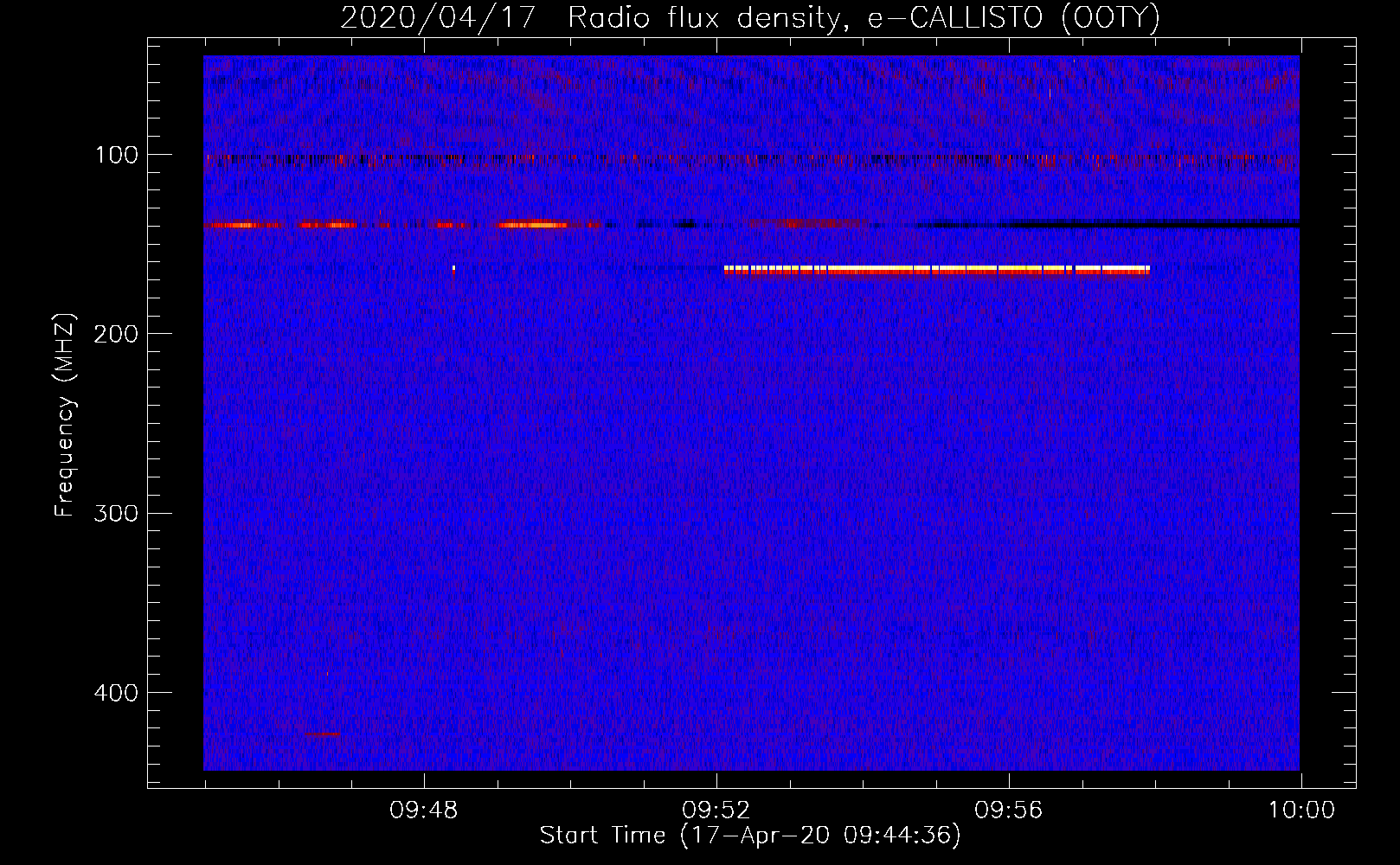Viewport: 1400px width, 865px height.
Task: Click the '200' frequency tick label
Action: coord(117,334)
